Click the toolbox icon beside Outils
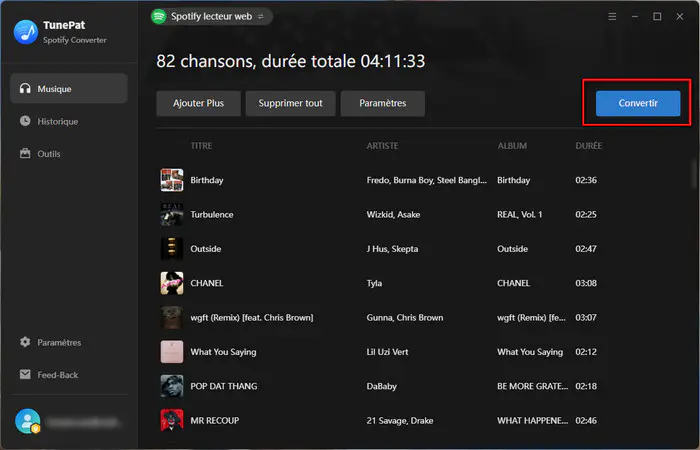 pyautogui.click(x=25, y=154)
